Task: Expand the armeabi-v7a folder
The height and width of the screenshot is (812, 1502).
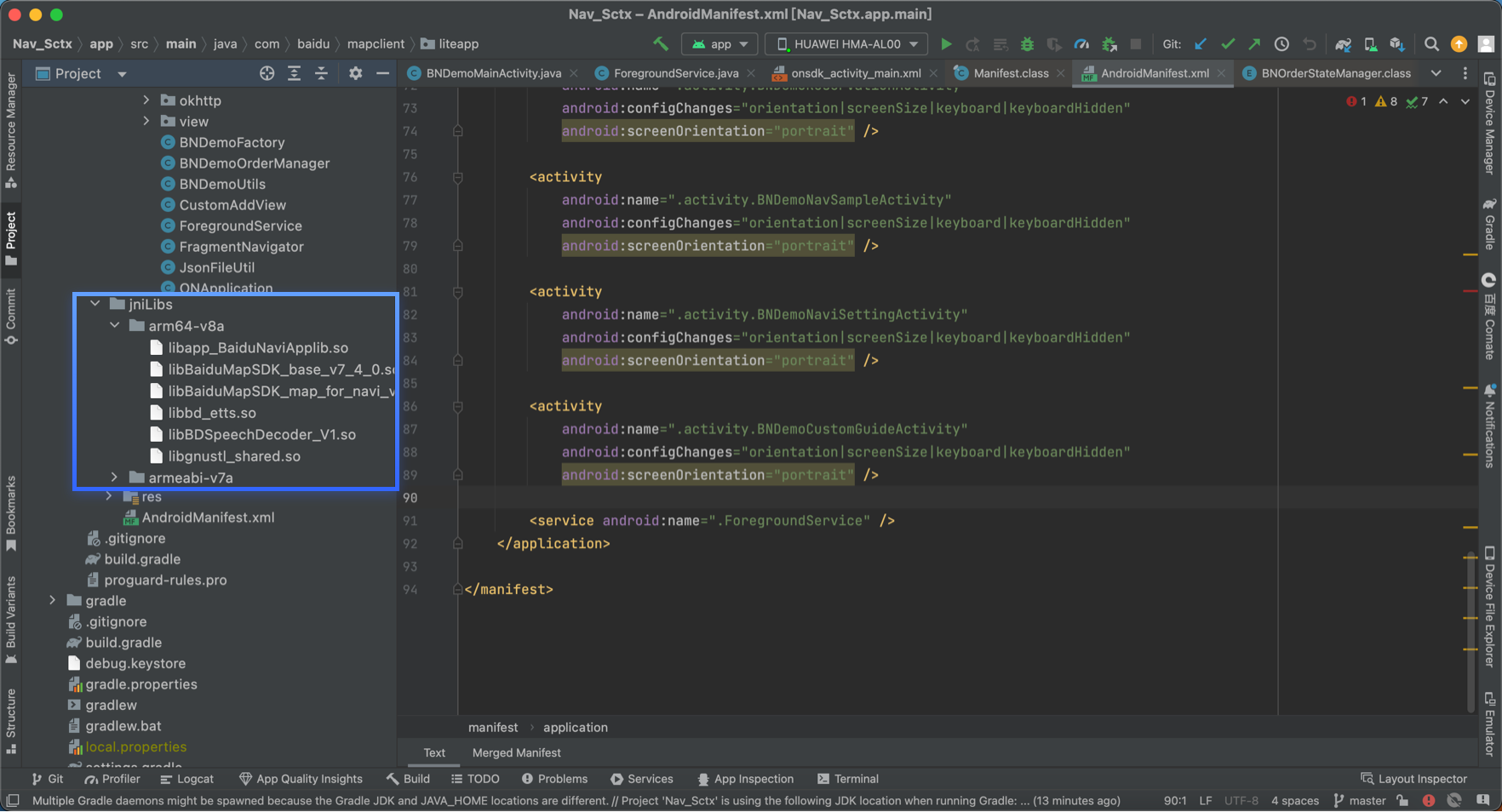Action: (115, 477)
